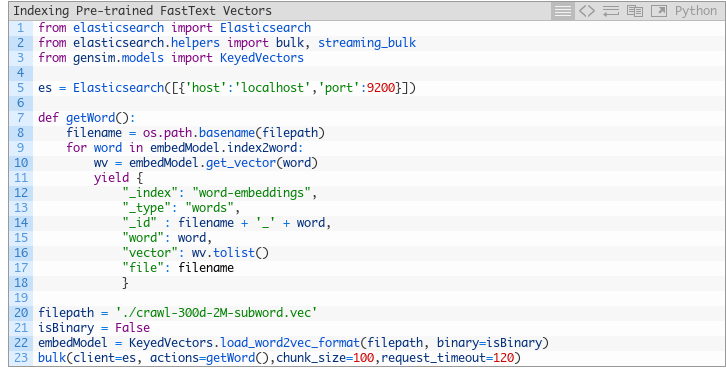Click chunk_size value 100 on line 23
Image resolution: width=726 pixels, height=370 pixels.
coord(363,357)
